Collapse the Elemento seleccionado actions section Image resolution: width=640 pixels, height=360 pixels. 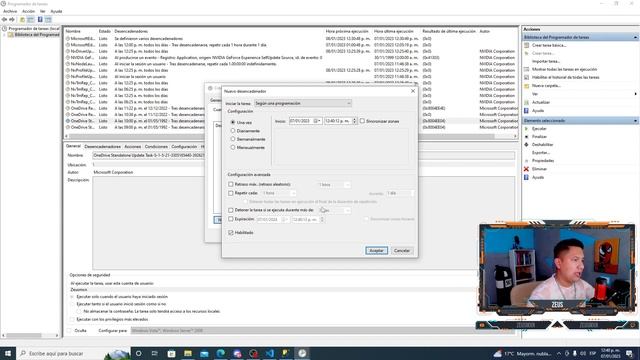click(x=635, y=121)
